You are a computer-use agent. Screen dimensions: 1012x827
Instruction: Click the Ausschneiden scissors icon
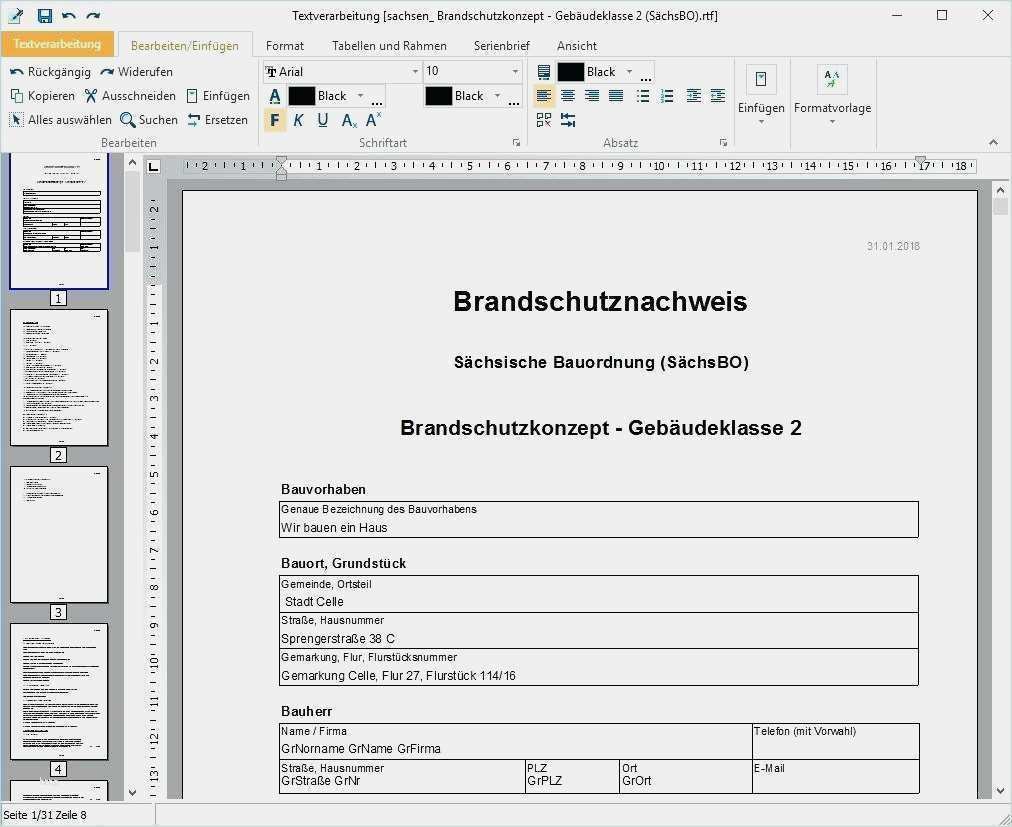(91, 96)
